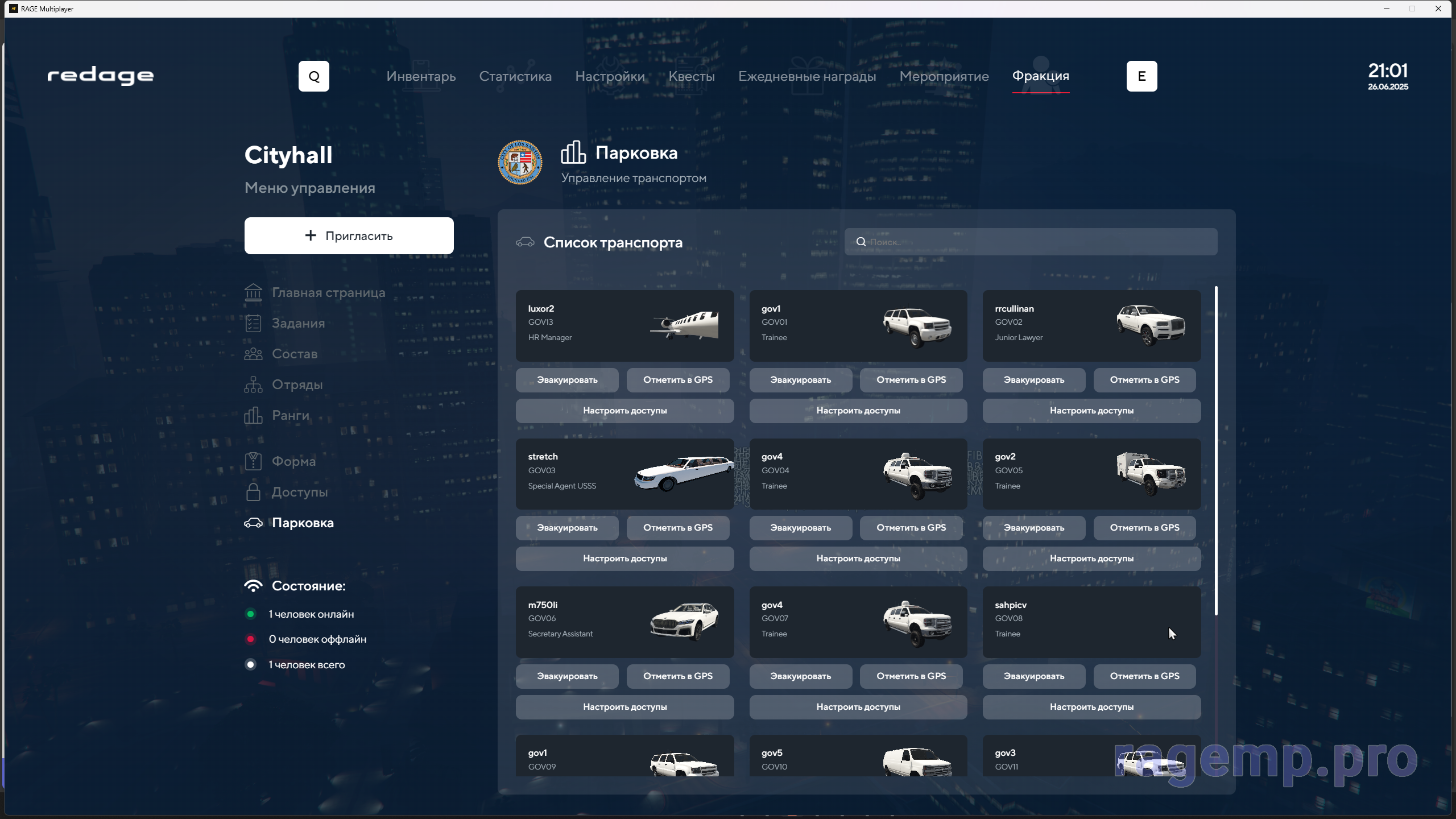The width and height of the screenshot is (1456, 819).
Task: Open the Отряды menu item
Action: click(x=283, y=384)
